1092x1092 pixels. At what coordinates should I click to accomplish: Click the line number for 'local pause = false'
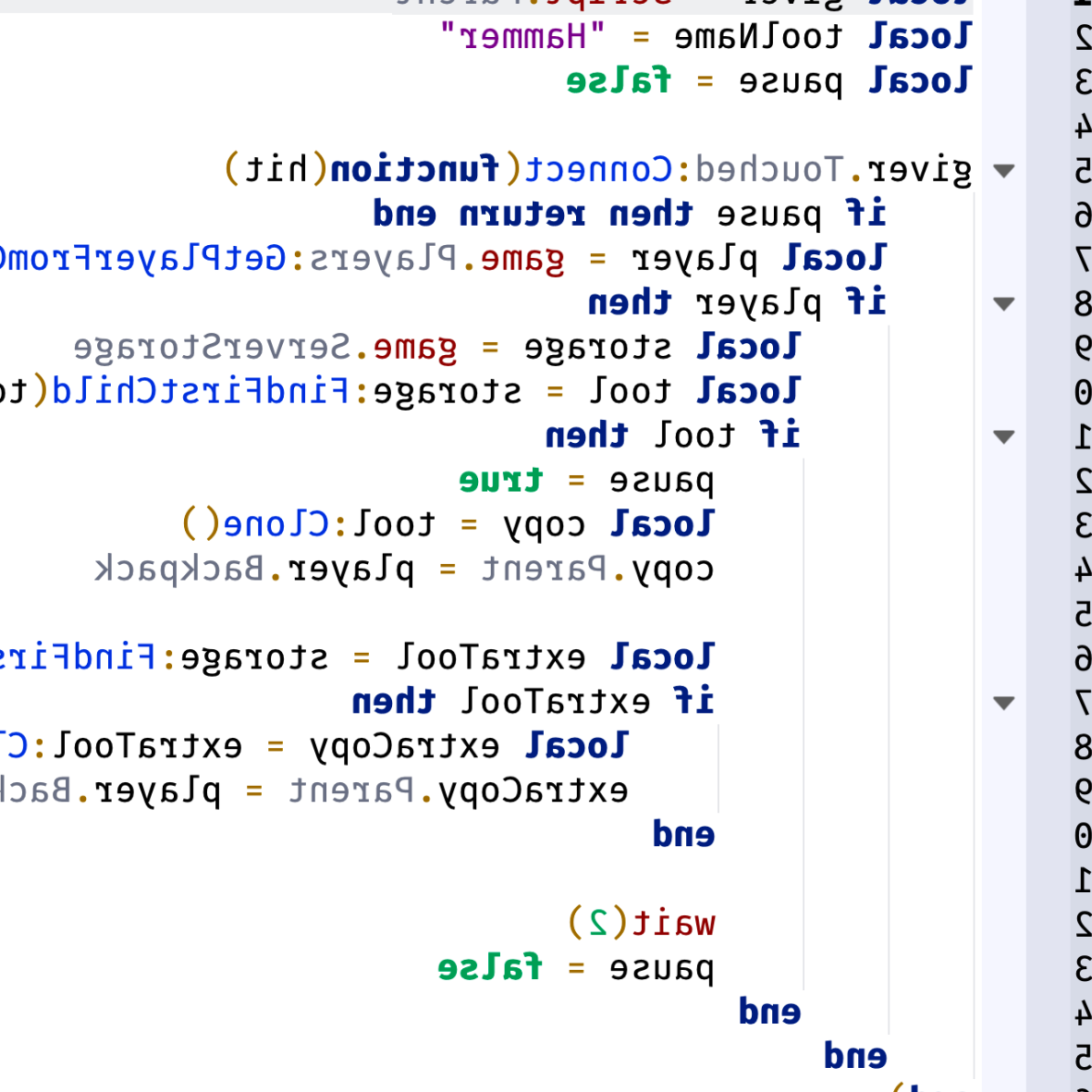click(x=1082, y=81)
